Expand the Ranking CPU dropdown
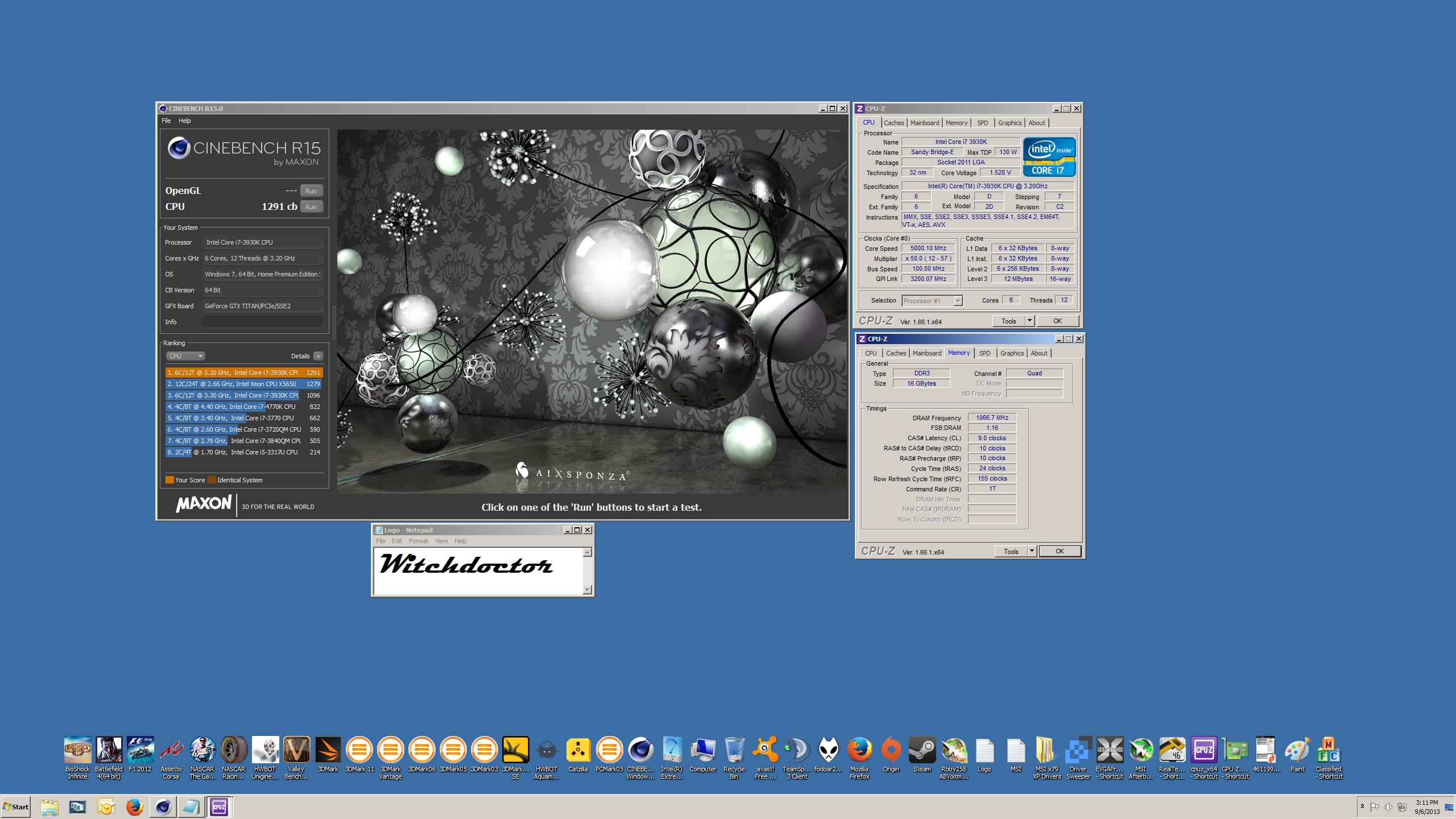This screenshot has height=819, width=1456. click(185, 356)
